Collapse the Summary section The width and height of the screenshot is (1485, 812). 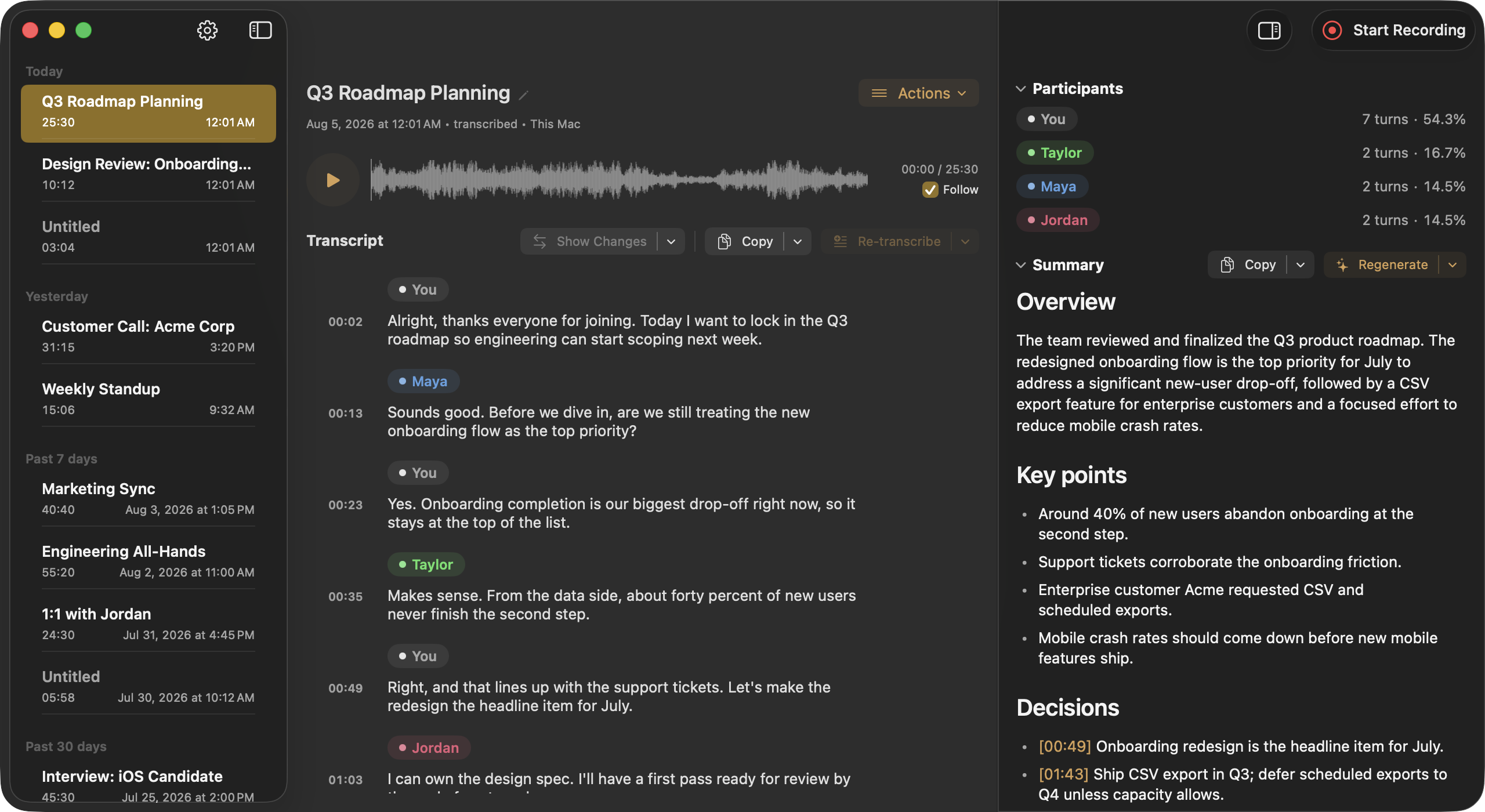pyautogui.click(x=1021, y=265)
